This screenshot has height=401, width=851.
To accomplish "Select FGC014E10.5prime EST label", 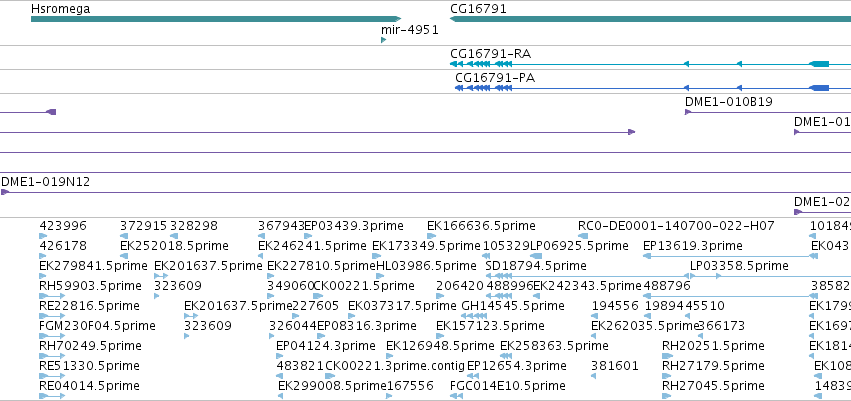I will pos(508,386).
